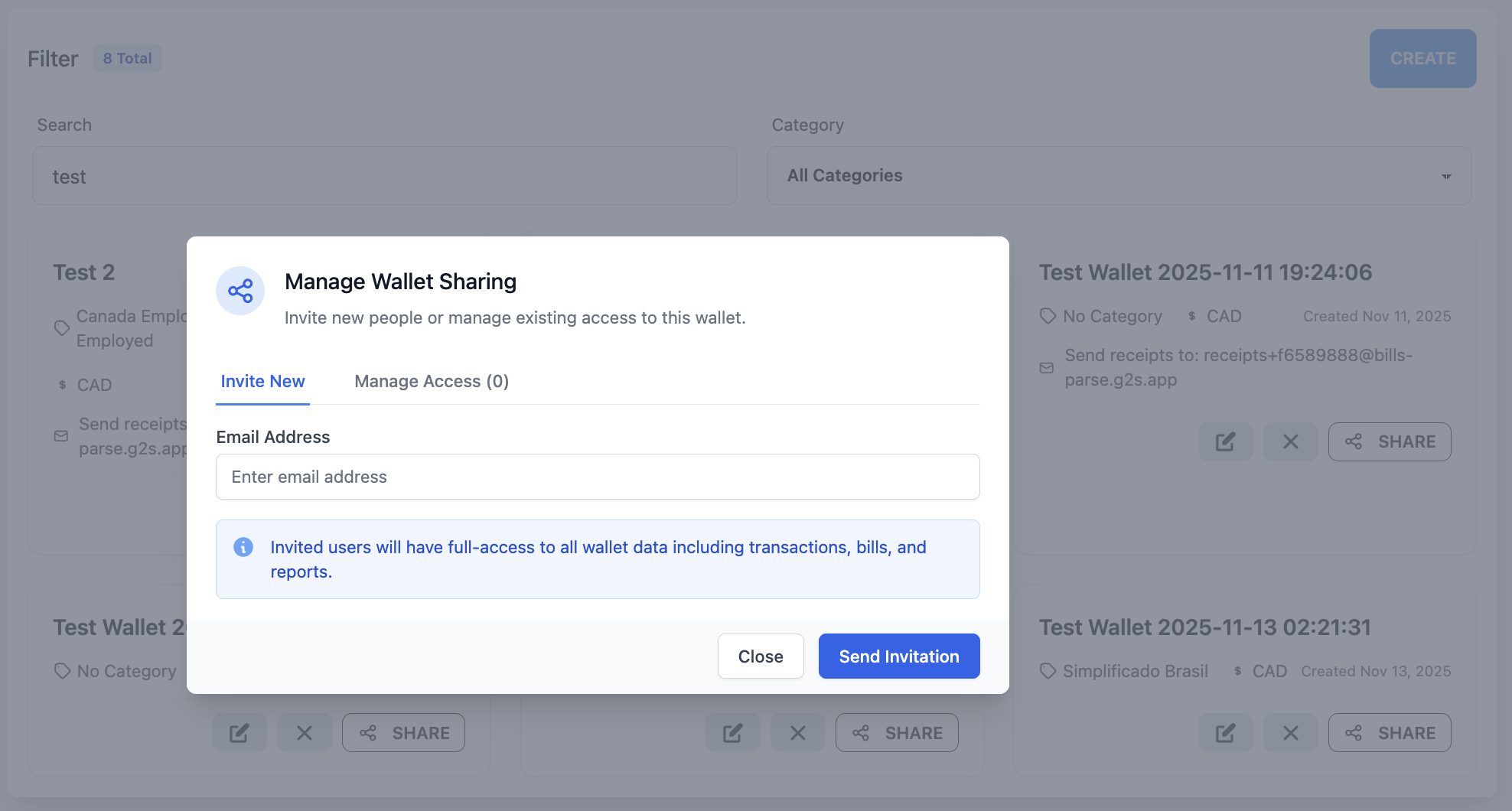Click the CREATE button
Screen dimensions: 1512x811
pyautogui.click(x=1422, y=58)
